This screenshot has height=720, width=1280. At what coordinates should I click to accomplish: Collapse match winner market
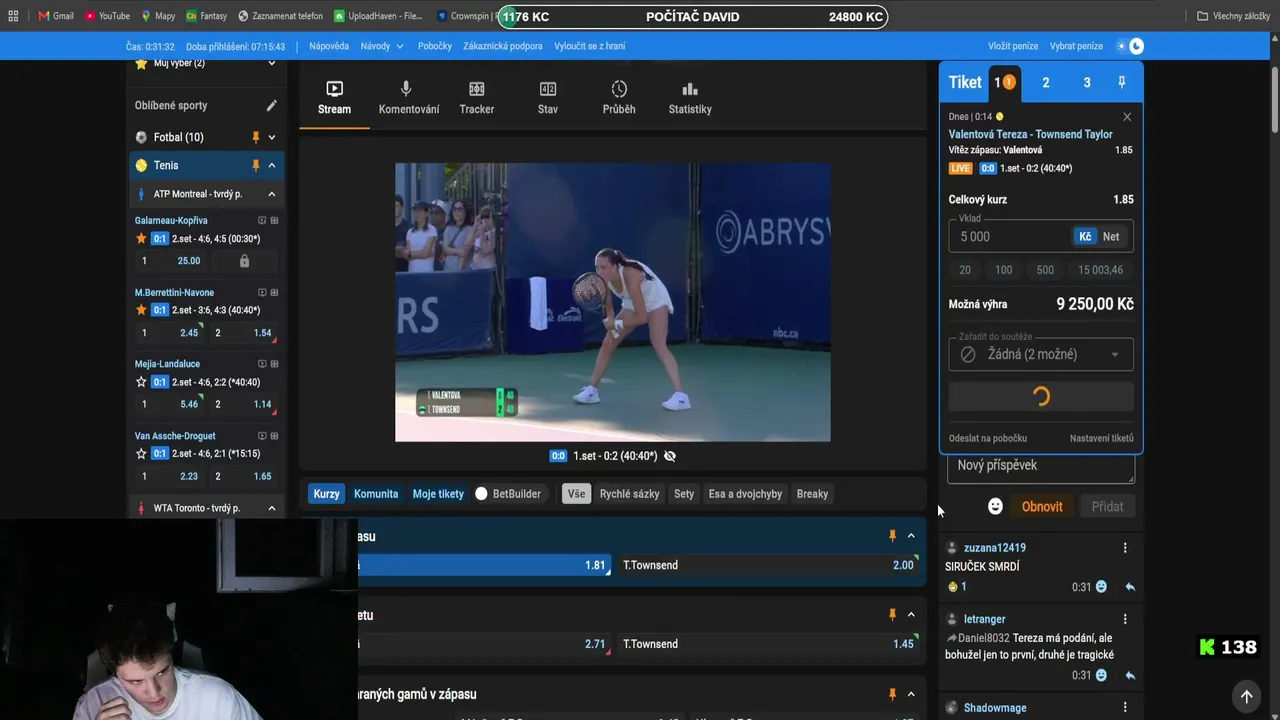pyautogui.click(x=911, y=536)
